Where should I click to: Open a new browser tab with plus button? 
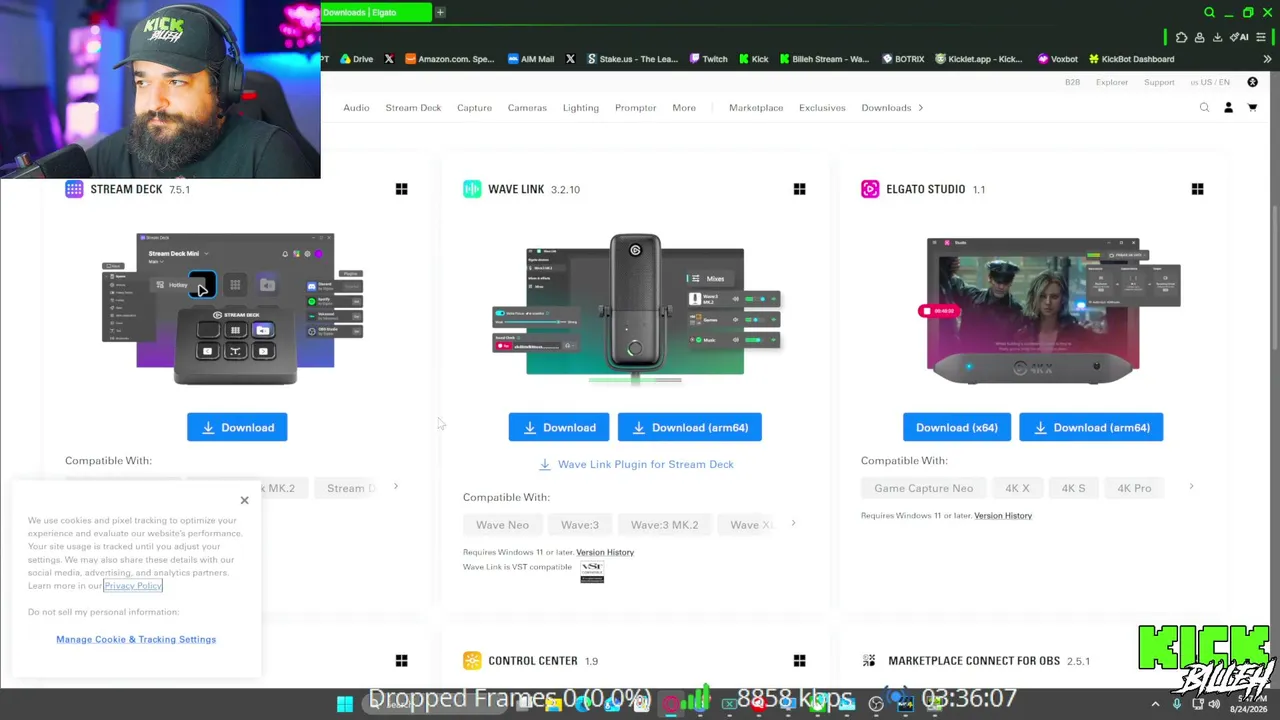point(440,12)
